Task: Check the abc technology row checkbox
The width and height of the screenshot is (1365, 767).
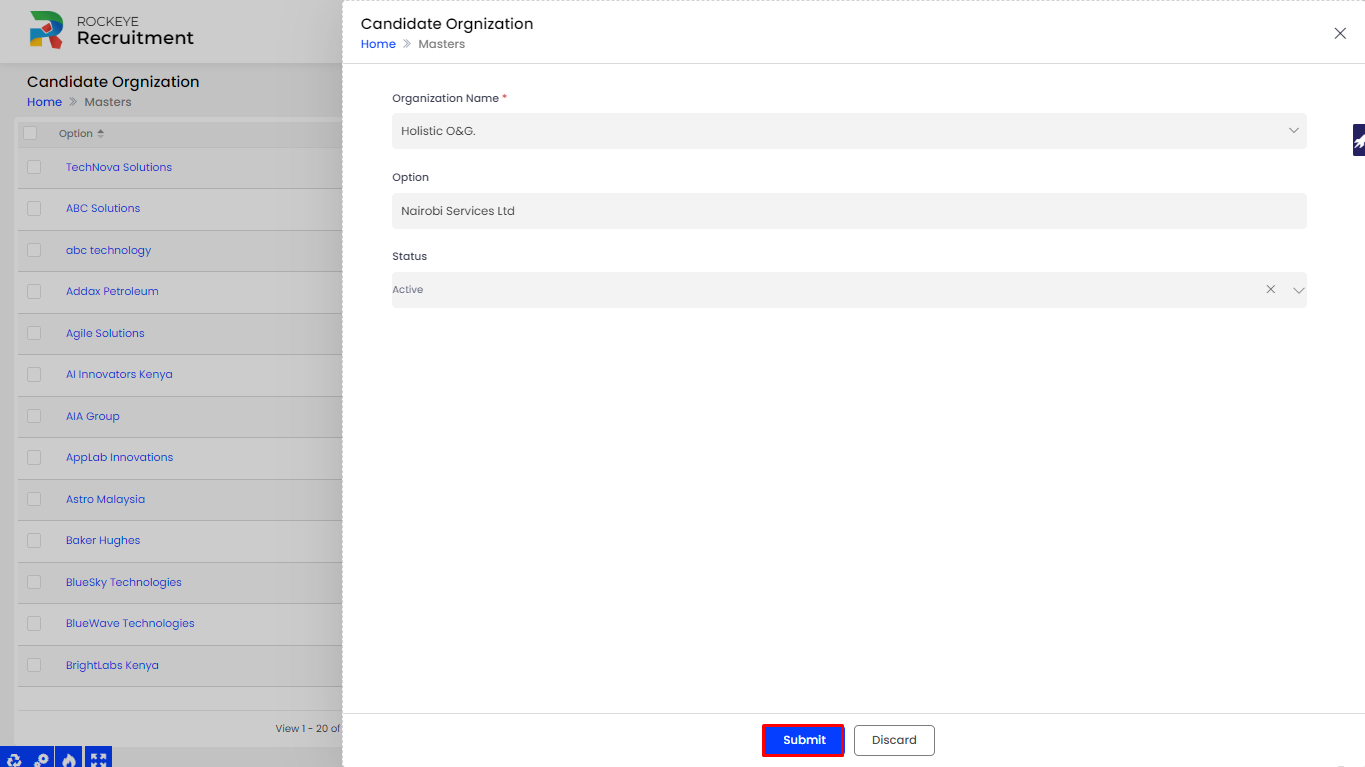Action: tap(34, 250)
